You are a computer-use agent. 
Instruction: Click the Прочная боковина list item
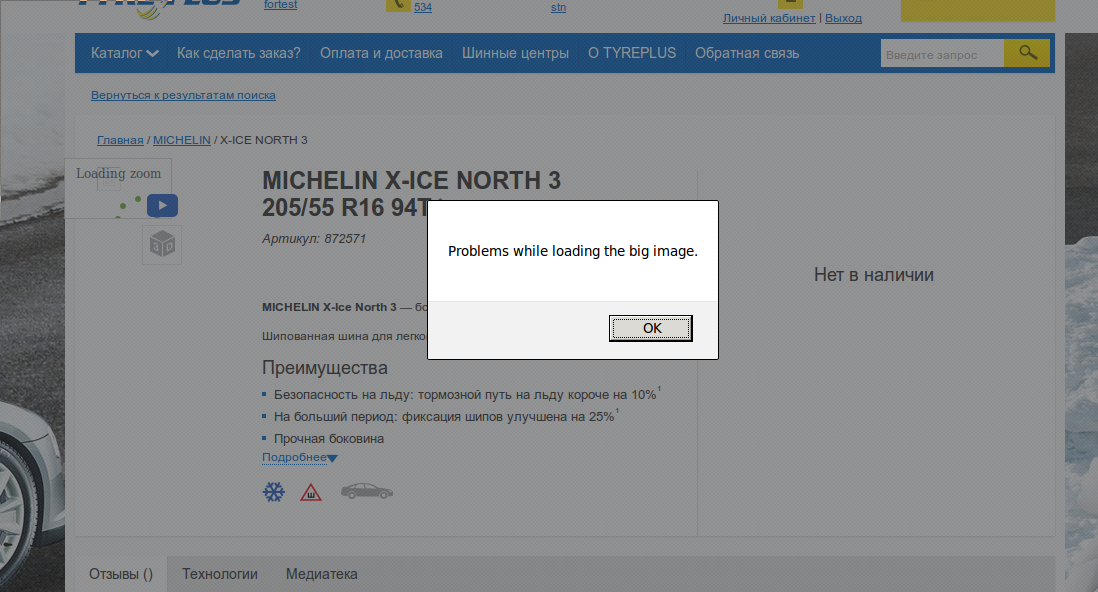point(328,439)
